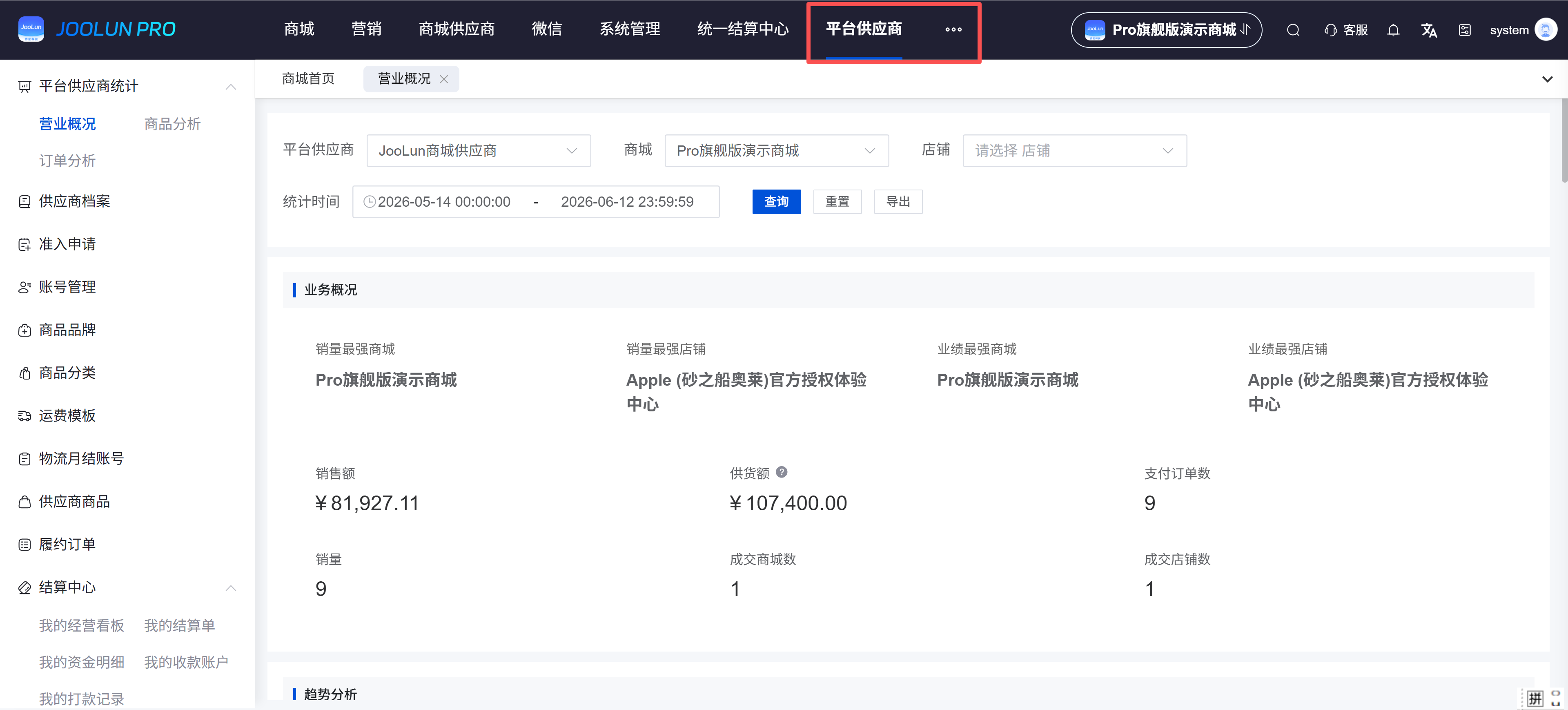The image size is (1568, 710).
Task: Click the 业务概况 section heading
Action: coord(330,290)
